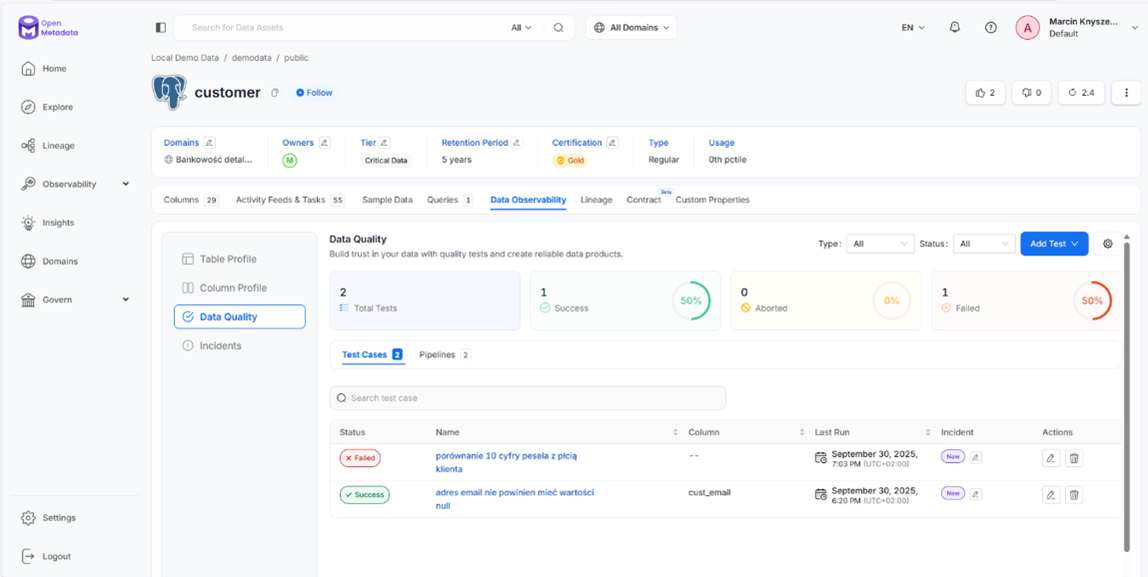
Task: Open the Type filter dropdown
Action: pyautogui.click(x=879, y=244)
